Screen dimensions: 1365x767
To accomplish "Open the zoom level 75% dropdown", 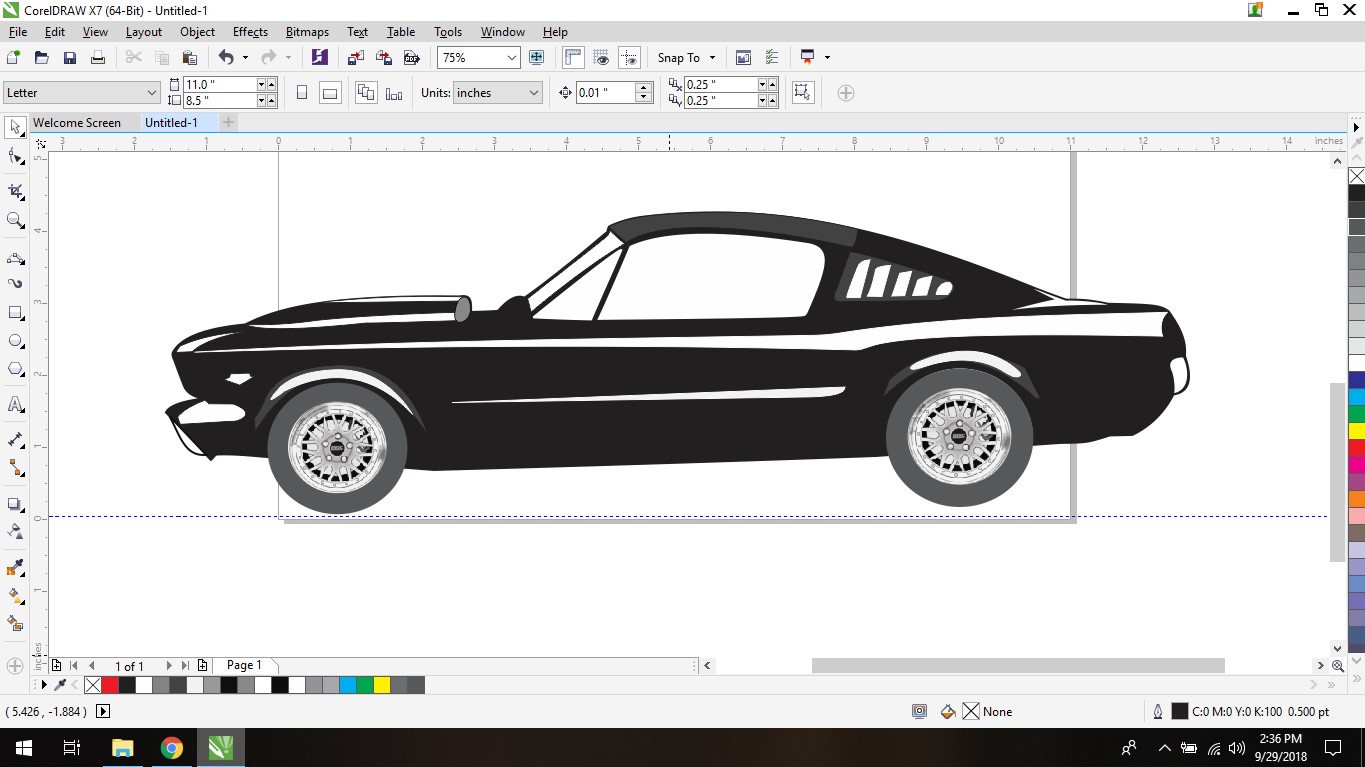I will tap(511, 58).
